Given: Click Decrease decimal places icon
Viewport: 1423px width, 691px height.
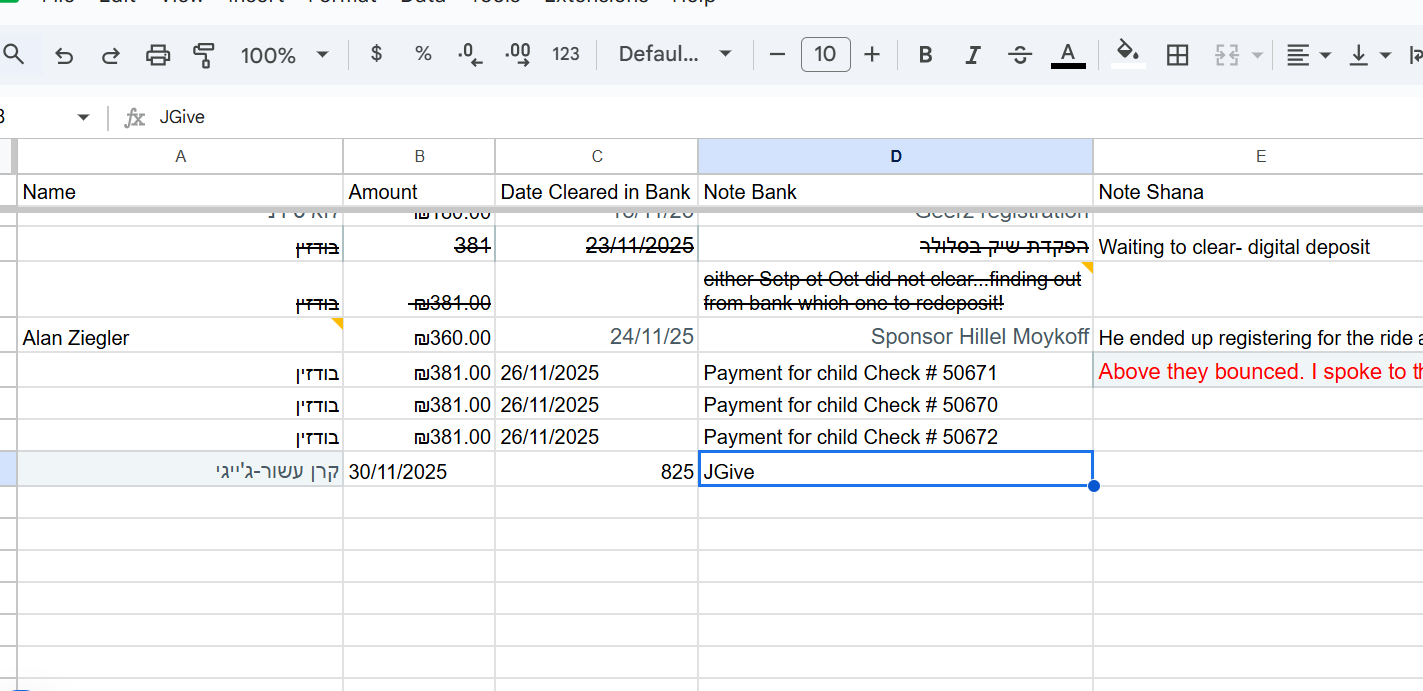Looking at the screenshot, I should pos(470,55).
